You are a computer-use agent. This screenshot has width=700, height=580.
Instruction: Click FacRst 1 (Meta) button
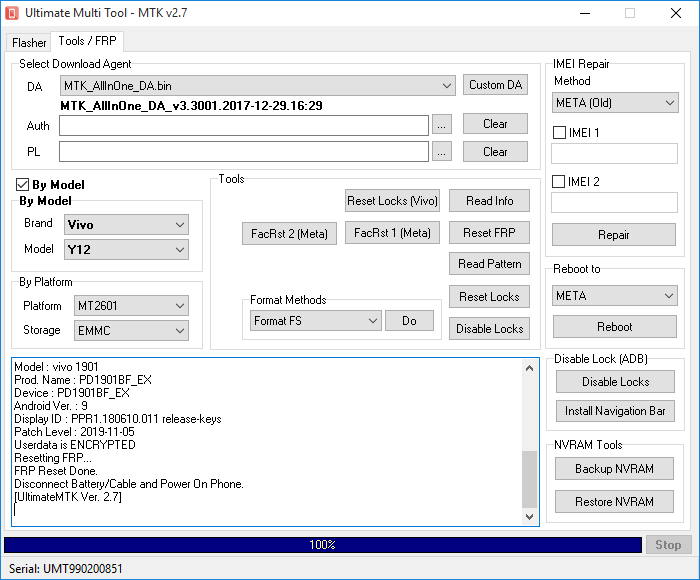click(x=392, y=233)
